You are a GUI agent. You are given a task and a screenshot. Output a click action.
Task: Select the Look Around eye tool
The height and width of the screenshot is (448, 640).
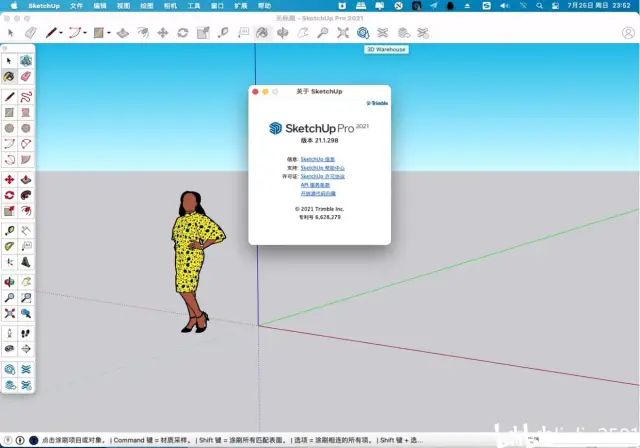click(x=9, y=349)
